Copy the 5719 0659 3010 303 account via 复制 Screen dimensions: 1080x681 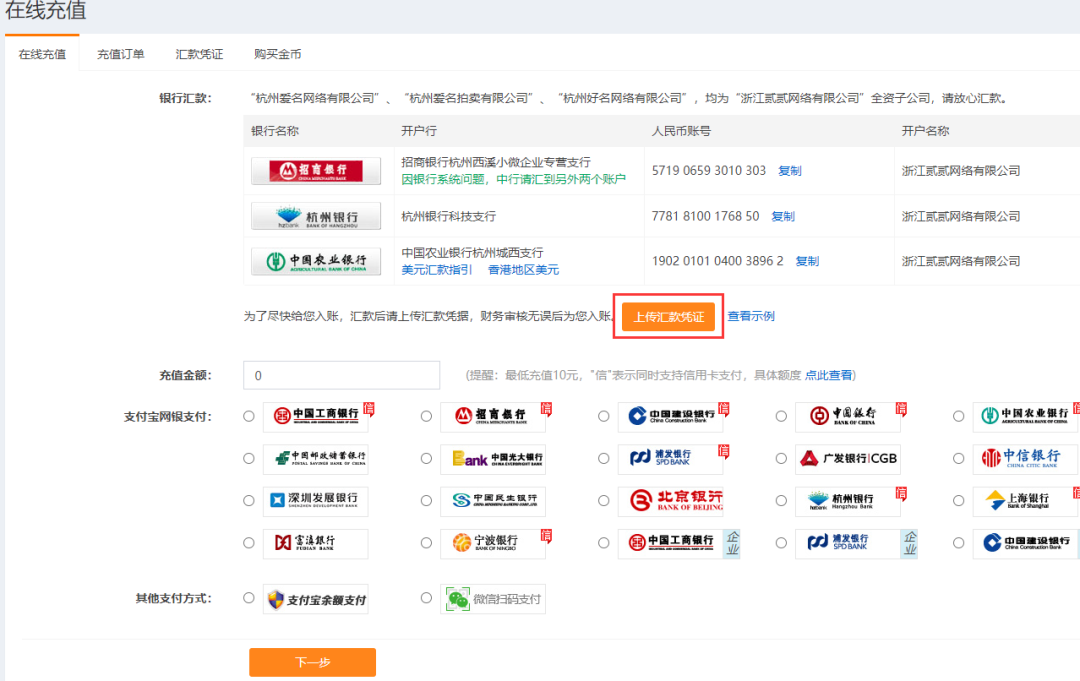[789, 171]
